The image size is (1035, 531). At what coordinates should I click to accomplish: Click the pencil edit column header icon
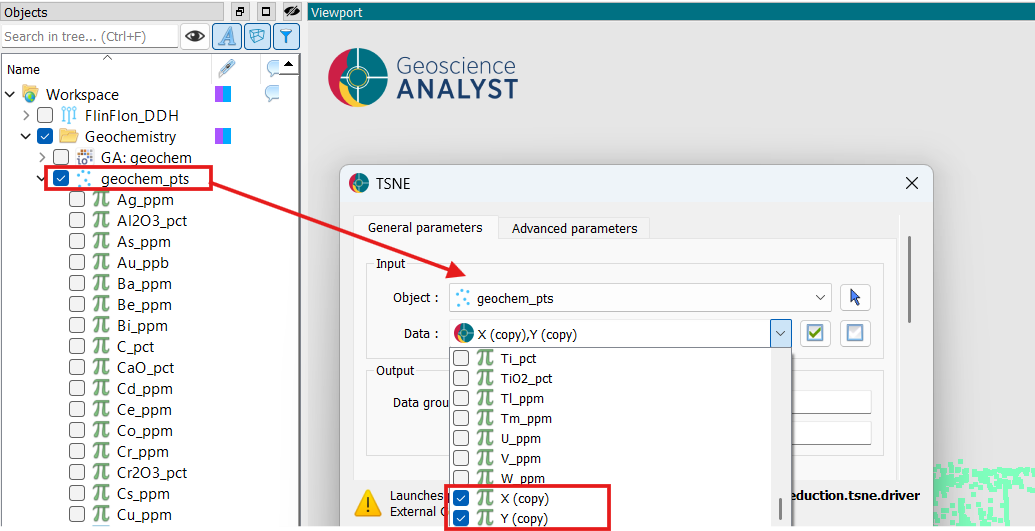226,68
